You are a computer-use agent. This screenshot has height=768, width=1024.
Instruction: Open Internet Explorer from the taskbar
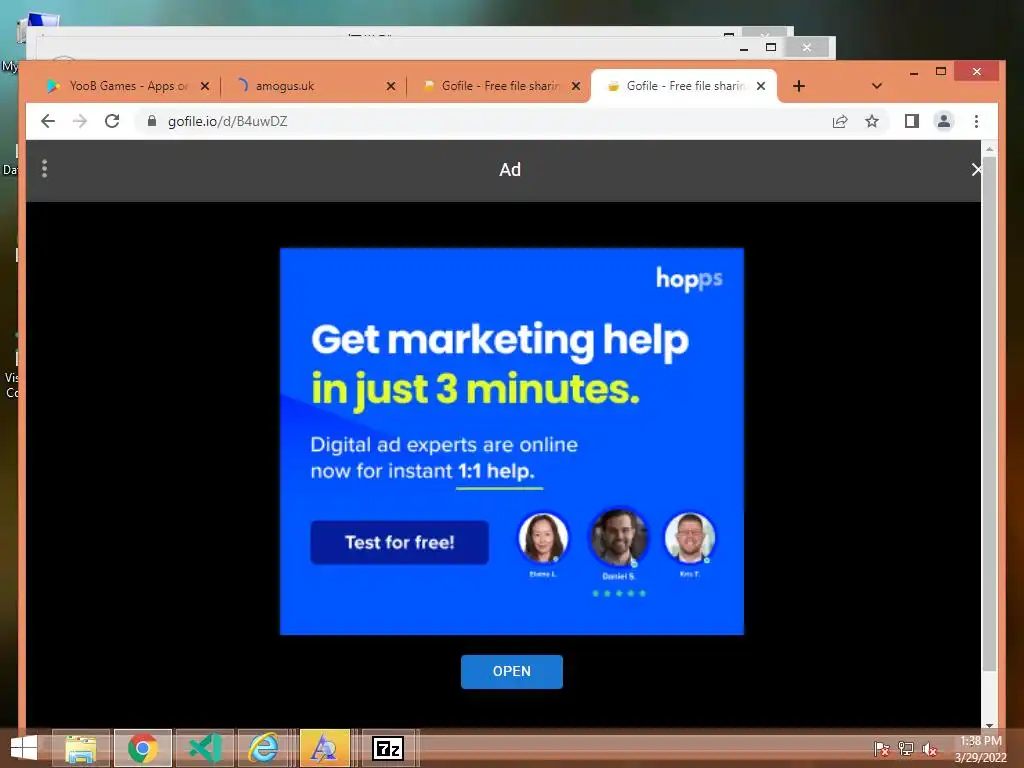tap(263, 748)
